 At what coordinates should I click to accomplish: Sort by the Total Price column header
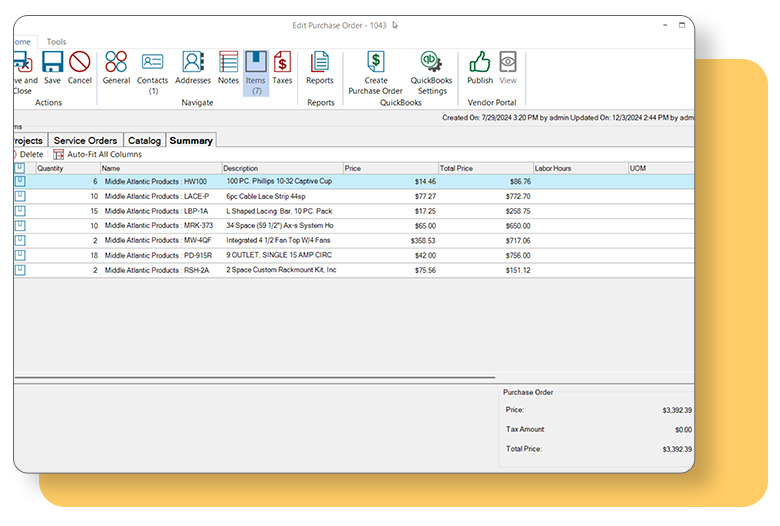pos(486,168)
